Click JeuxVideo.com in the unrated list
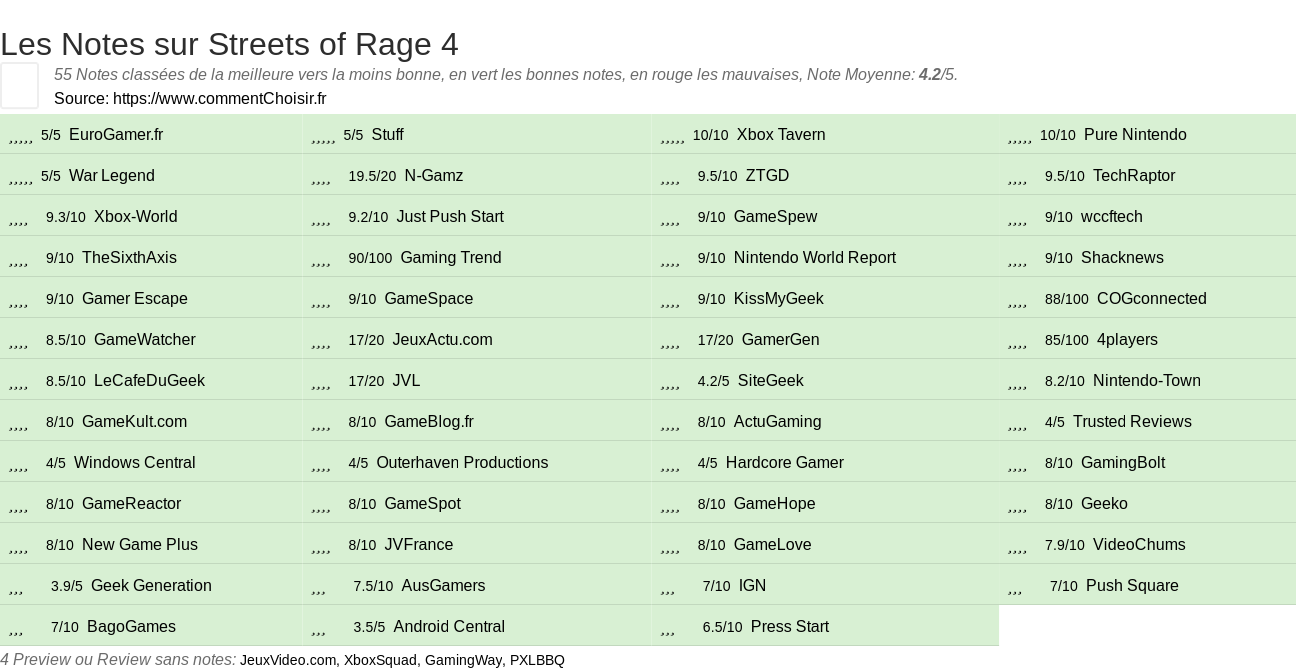This screenshot has width=1296, height=671. pos(288,660)
